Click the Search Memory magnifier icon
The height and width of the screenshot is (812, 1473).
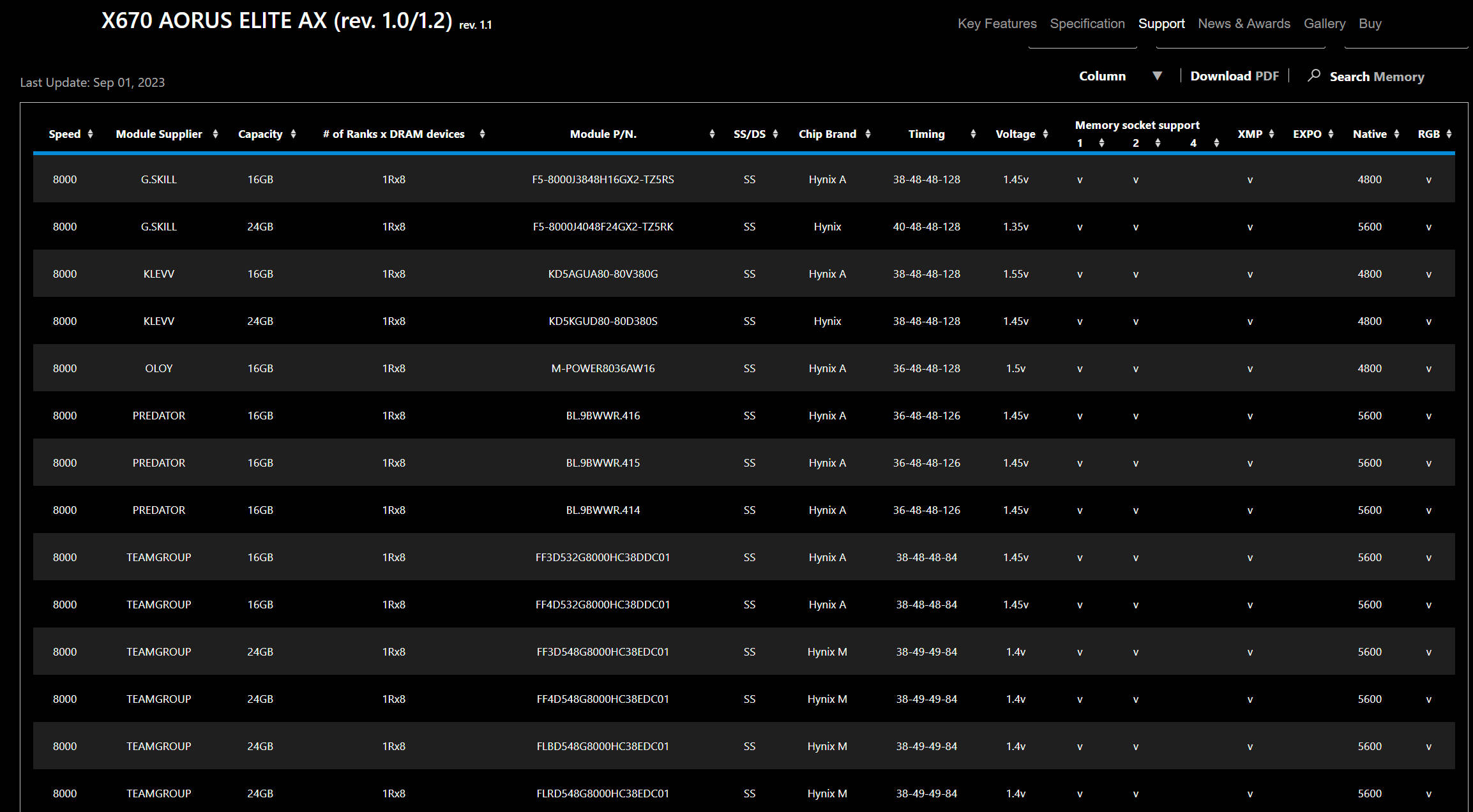(x=1314, y=75)
